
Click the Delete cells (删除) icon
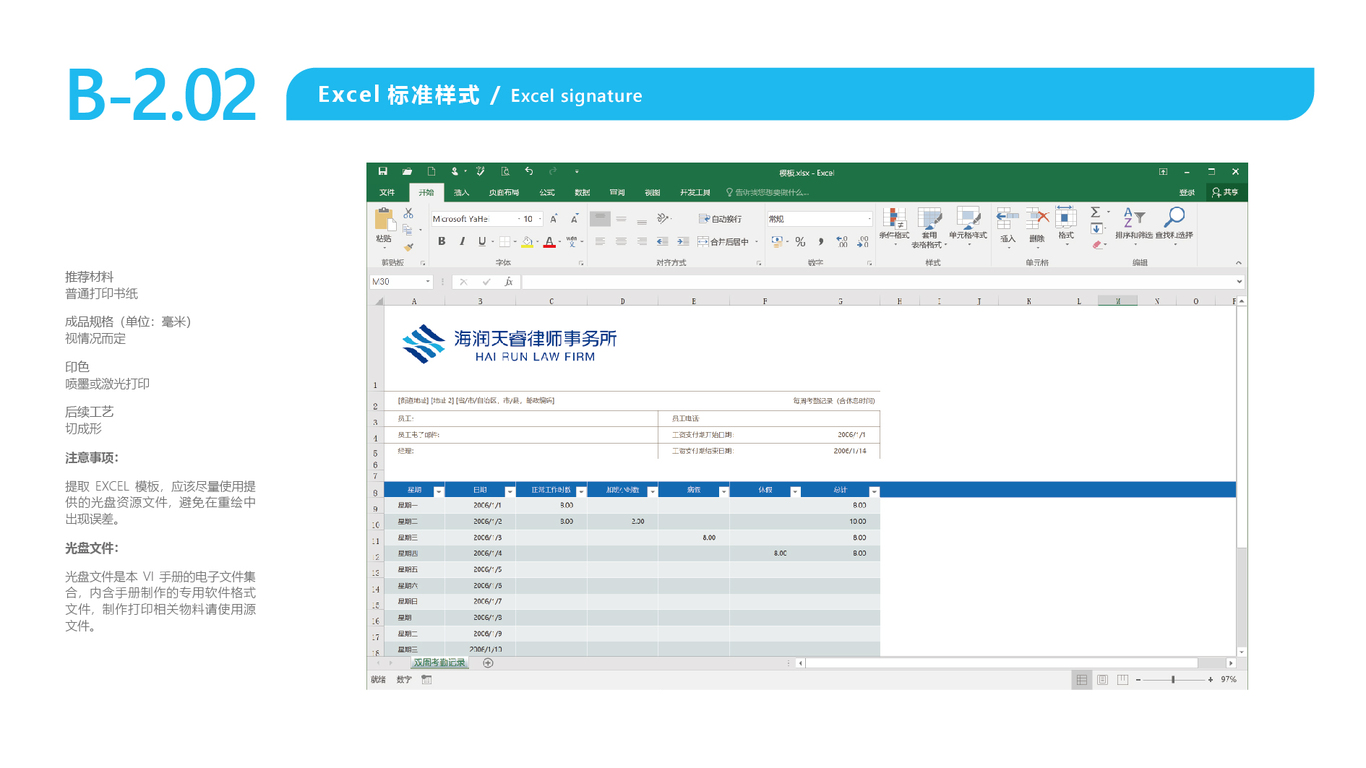(1037, 218)
